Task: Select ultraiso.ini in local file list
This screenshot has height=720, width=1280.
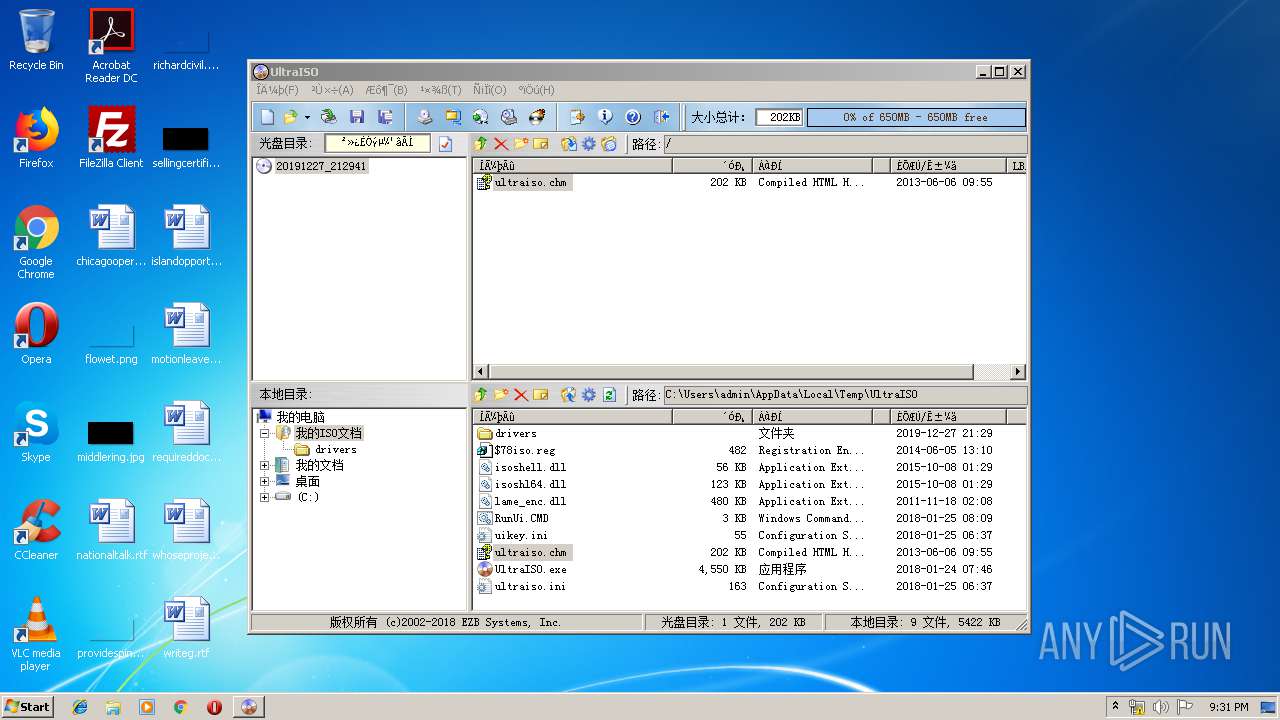Action: point(530,587)
